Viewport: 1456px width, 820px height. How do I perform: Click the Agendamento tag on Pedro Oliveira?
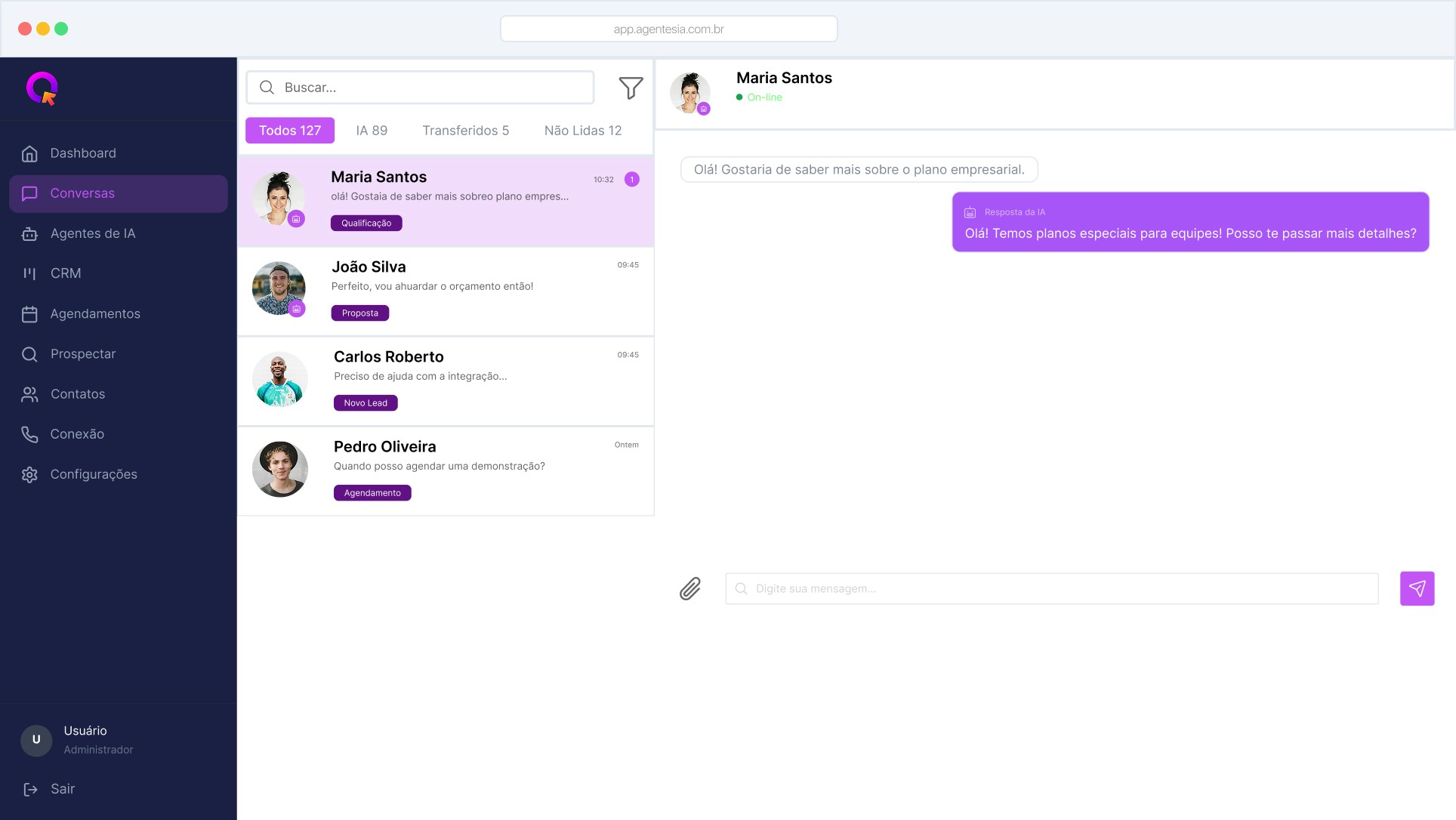[372, 493]
